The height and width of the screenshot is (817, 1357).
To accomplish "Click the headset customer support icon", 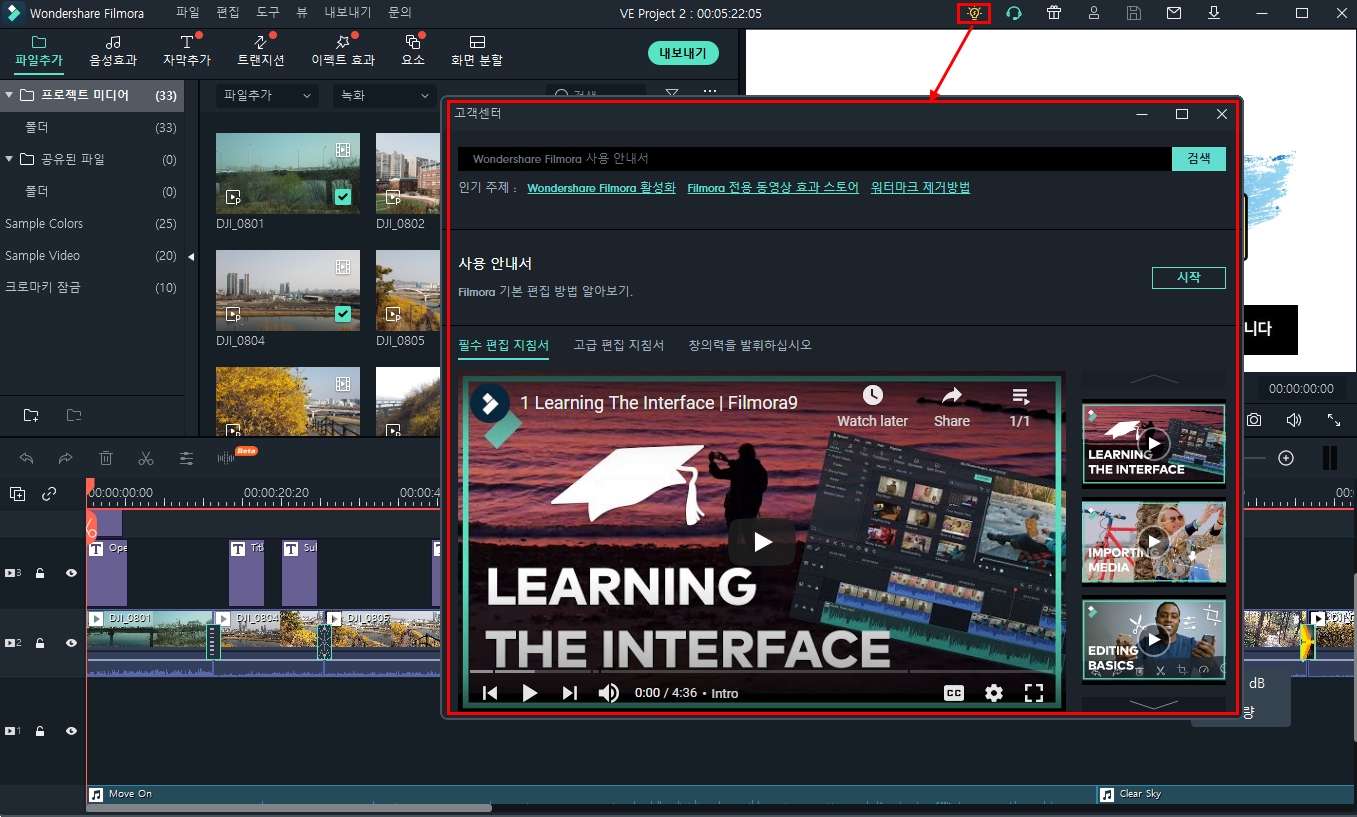I will 1014,13.
